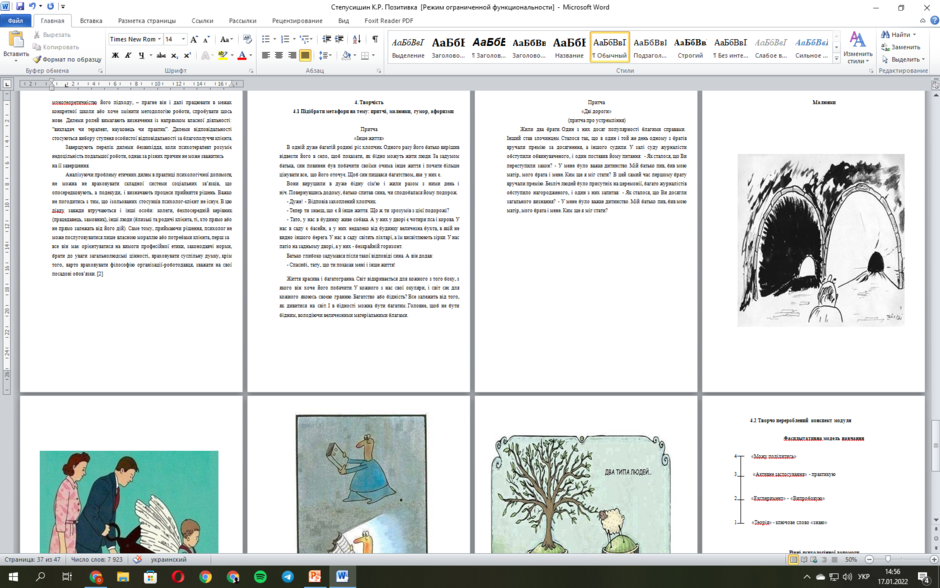
Task: Click Change Styles (Изменить стили) button
Action: (x=858, y=47)
